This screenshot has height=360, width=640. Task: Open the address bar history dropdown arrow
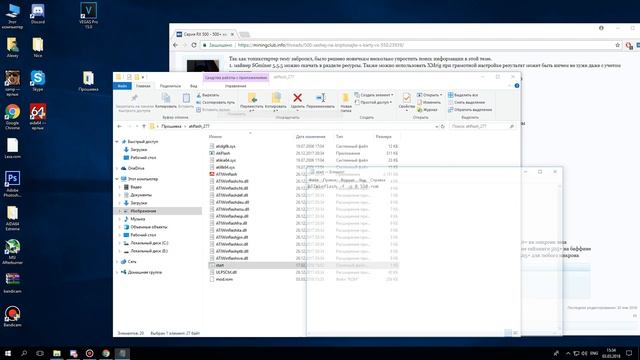pyautogui.click(x=436, y=126)
